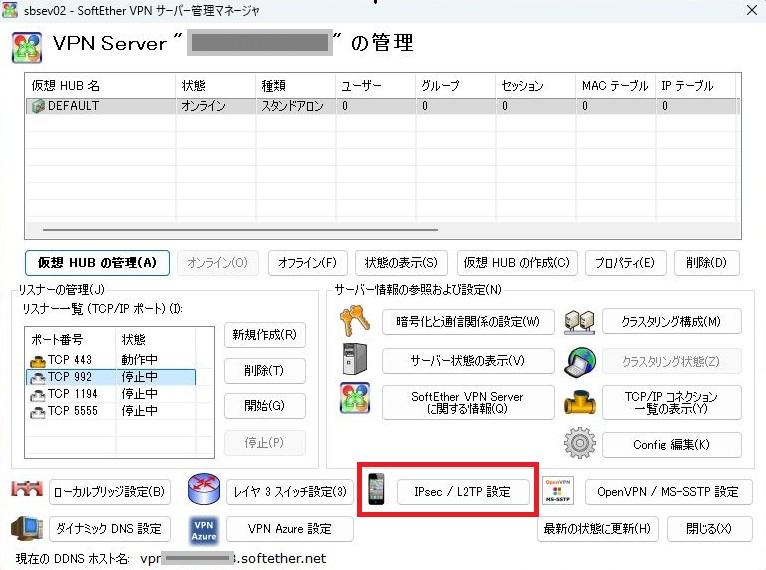Click the globe laptop clustering status icon
Screen dimensions: 766x570
[579, 362]
